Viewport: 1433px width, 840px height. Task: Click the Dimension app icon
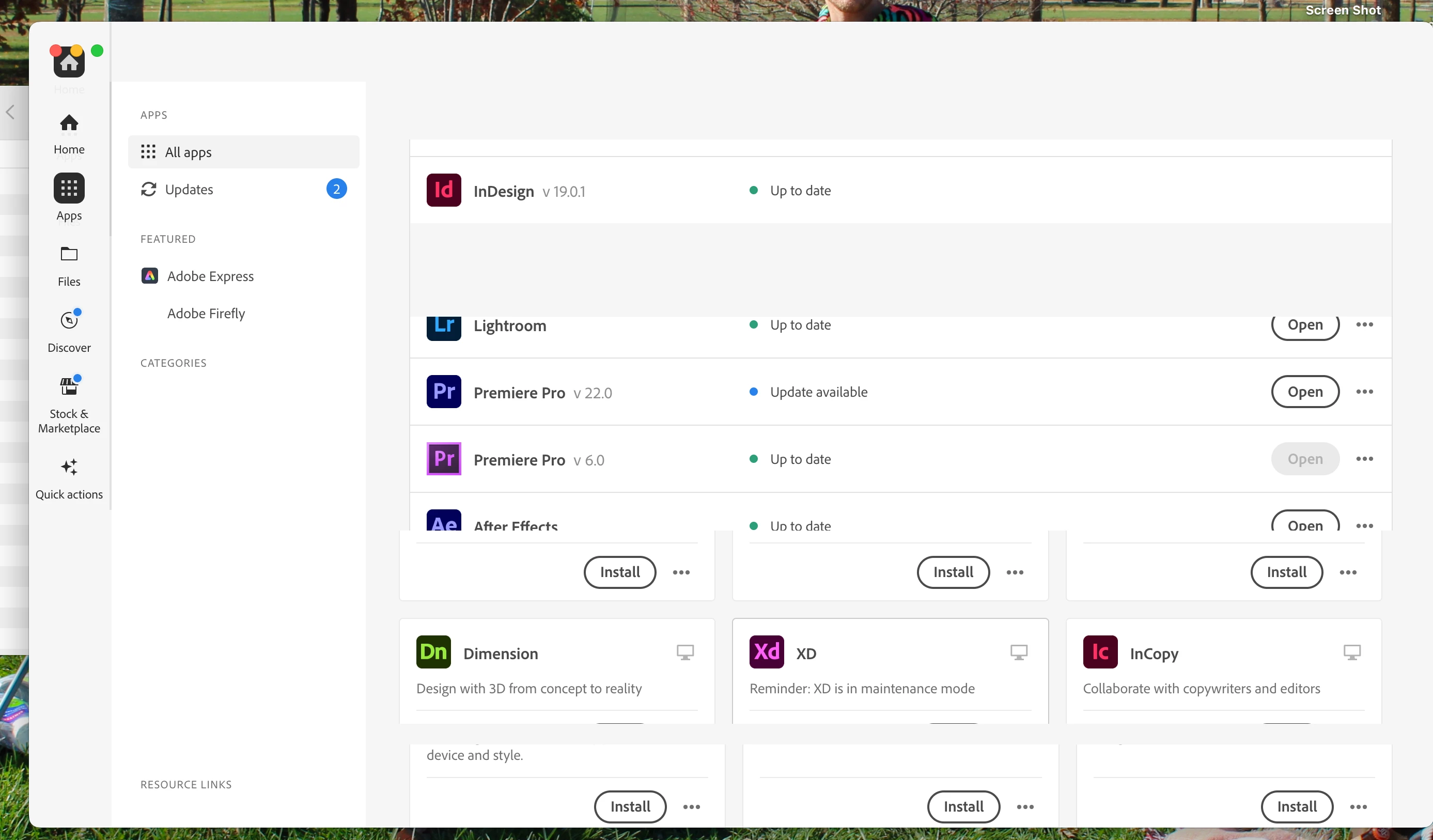pyautogui.click(x=433, y=652)
